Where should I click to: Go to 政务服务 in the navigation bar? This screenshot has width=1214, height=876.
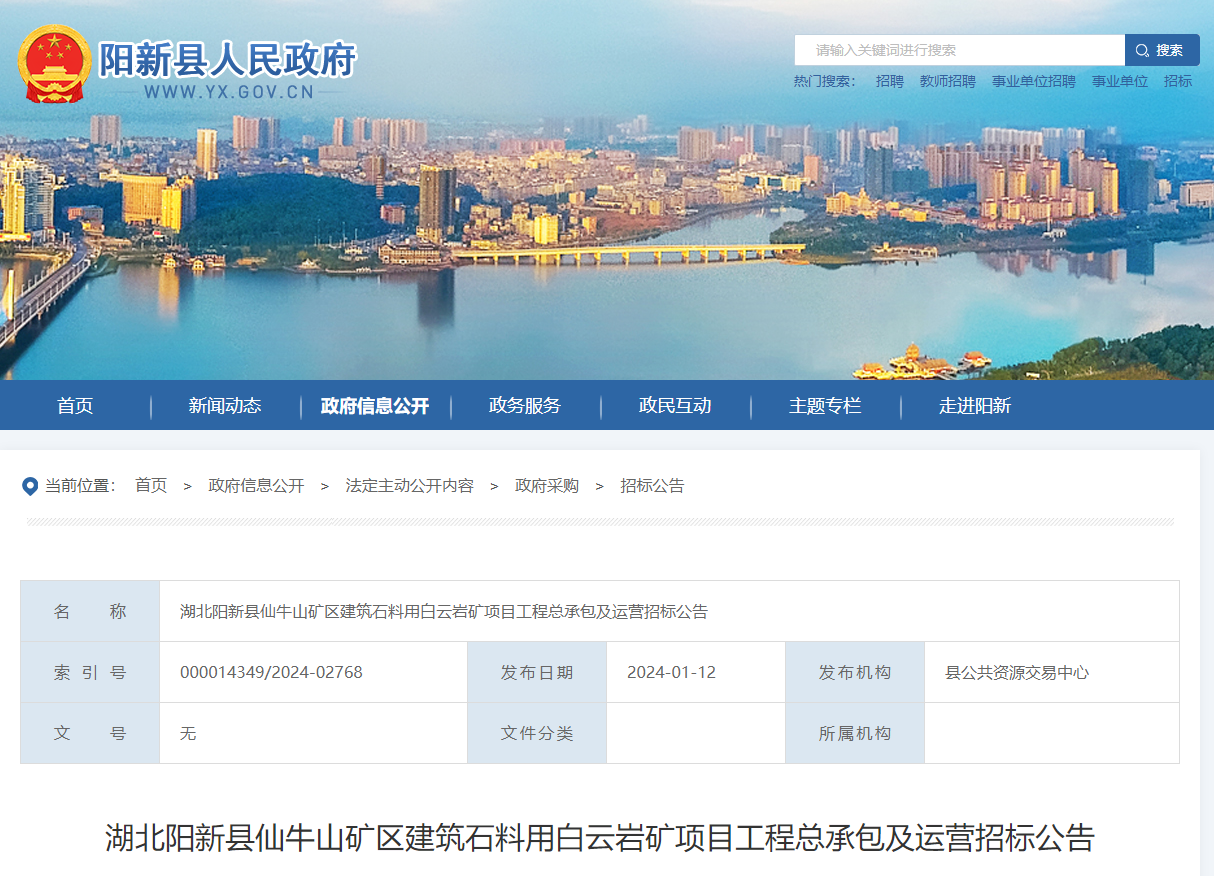525,405
